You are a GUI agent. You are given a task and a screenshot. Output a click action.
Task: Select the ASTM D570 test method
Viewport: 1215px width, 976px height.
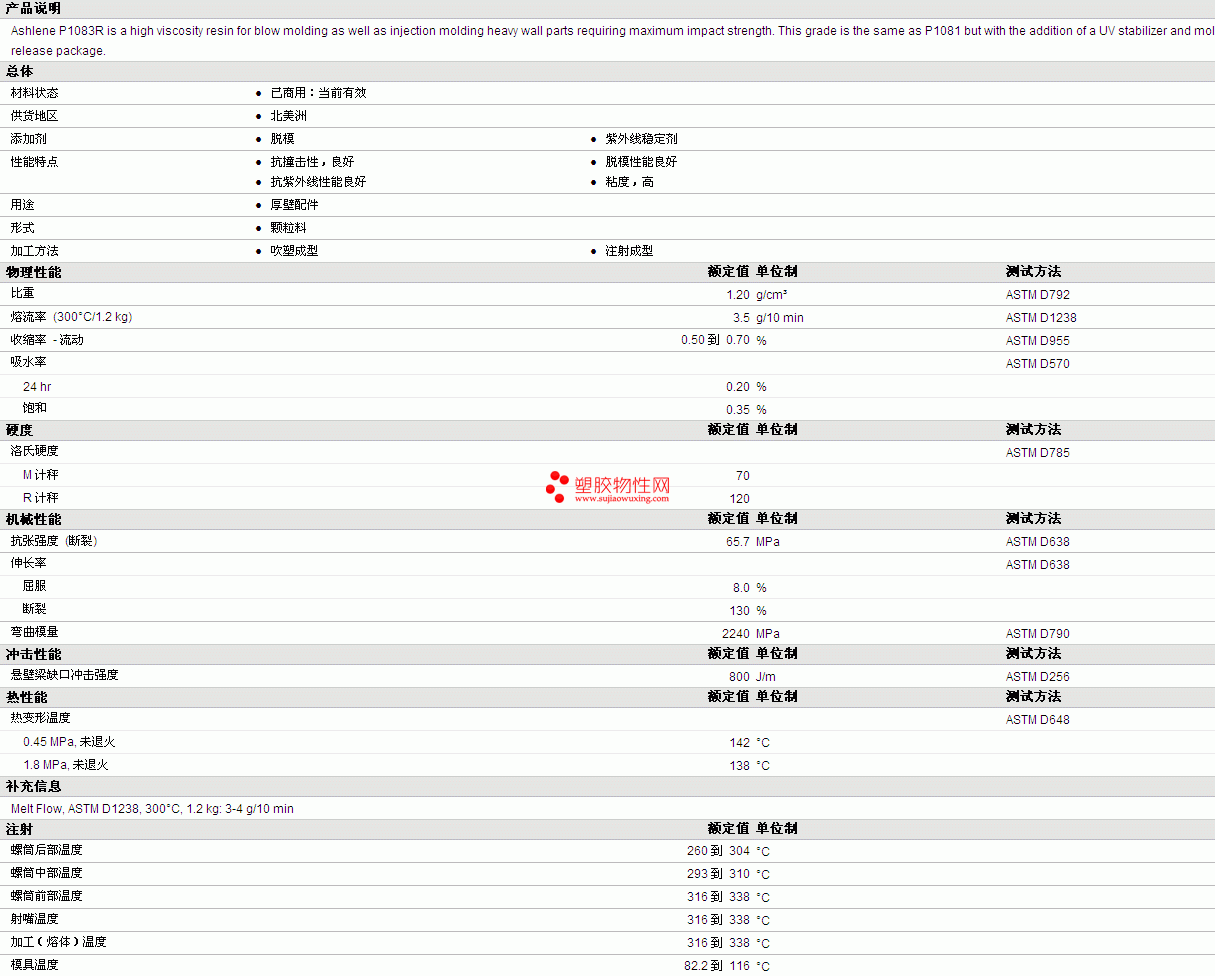(1038, 364)
